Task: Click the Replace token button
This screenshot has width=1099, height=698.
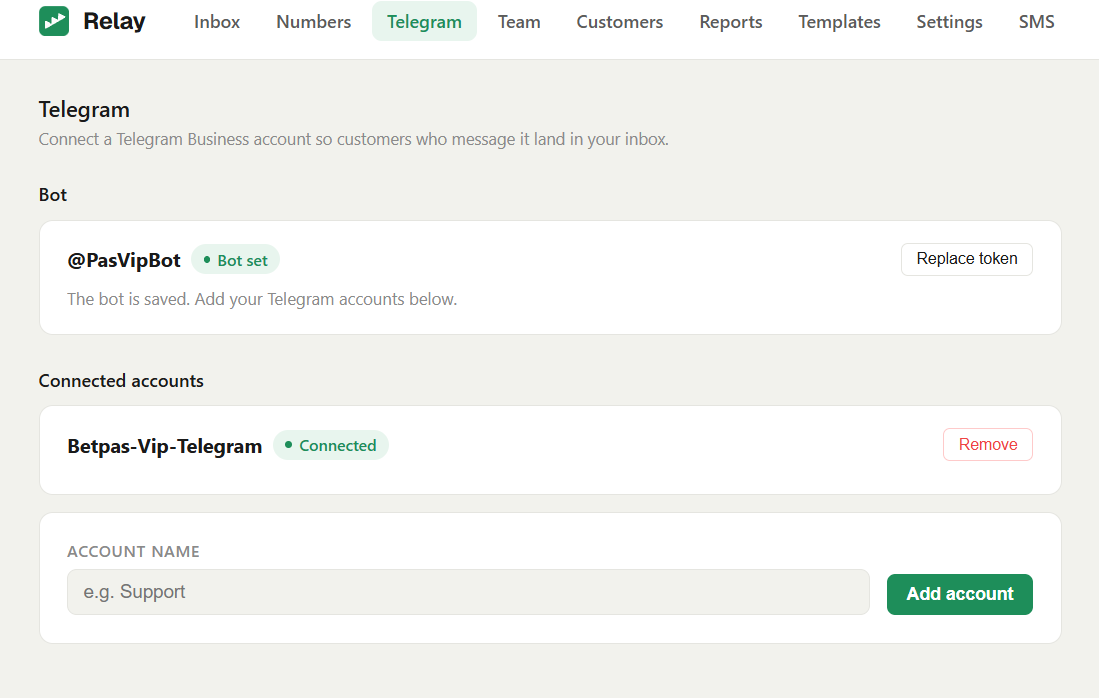Action: [x=967, y=259]
